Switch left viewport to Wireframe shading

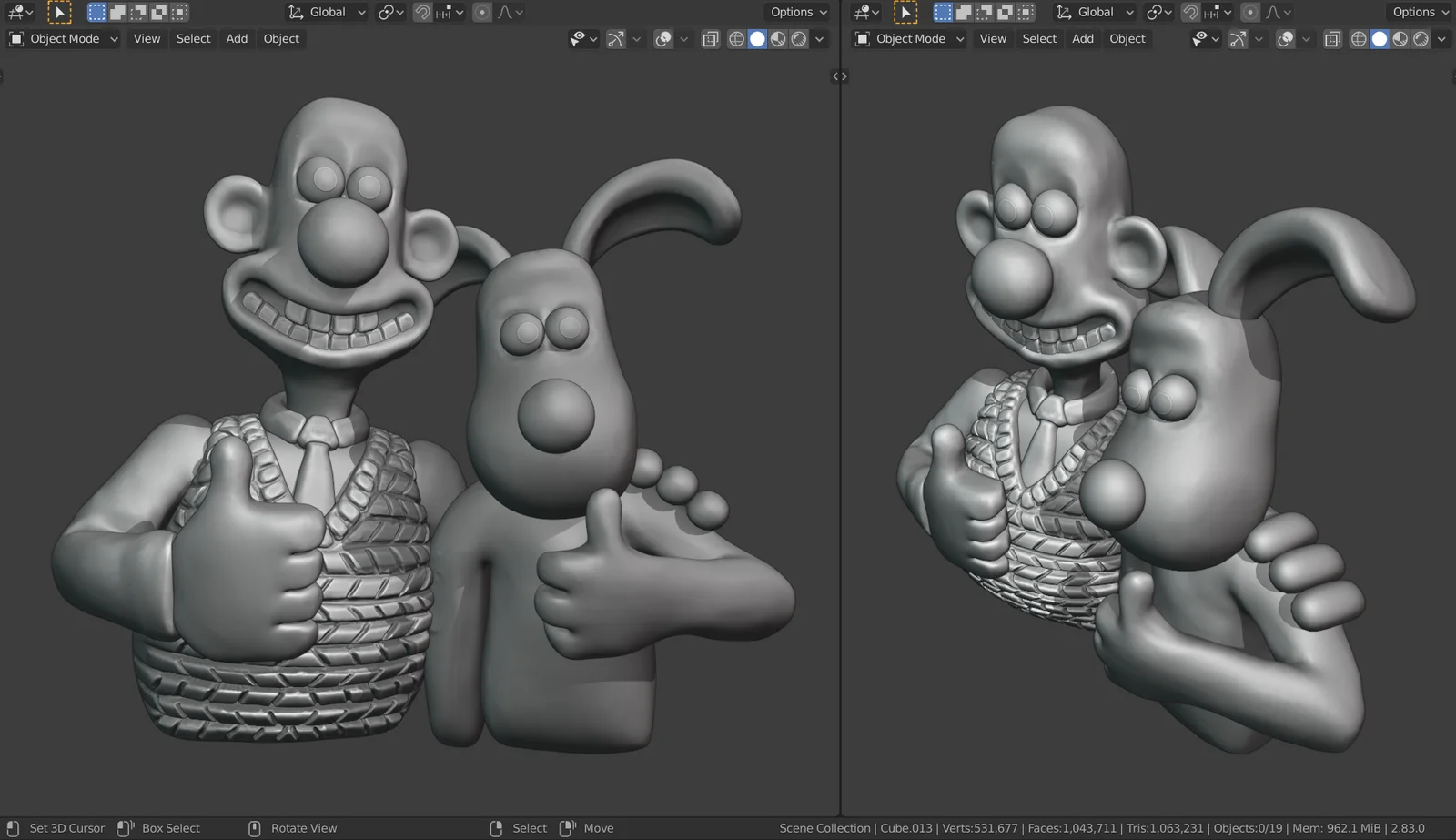pos(736,38)
